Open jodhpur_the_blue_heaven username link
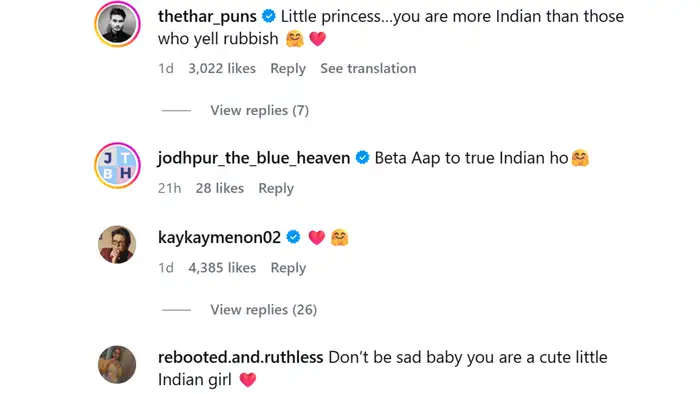This screenshot has width=700, height=394. 254,158
